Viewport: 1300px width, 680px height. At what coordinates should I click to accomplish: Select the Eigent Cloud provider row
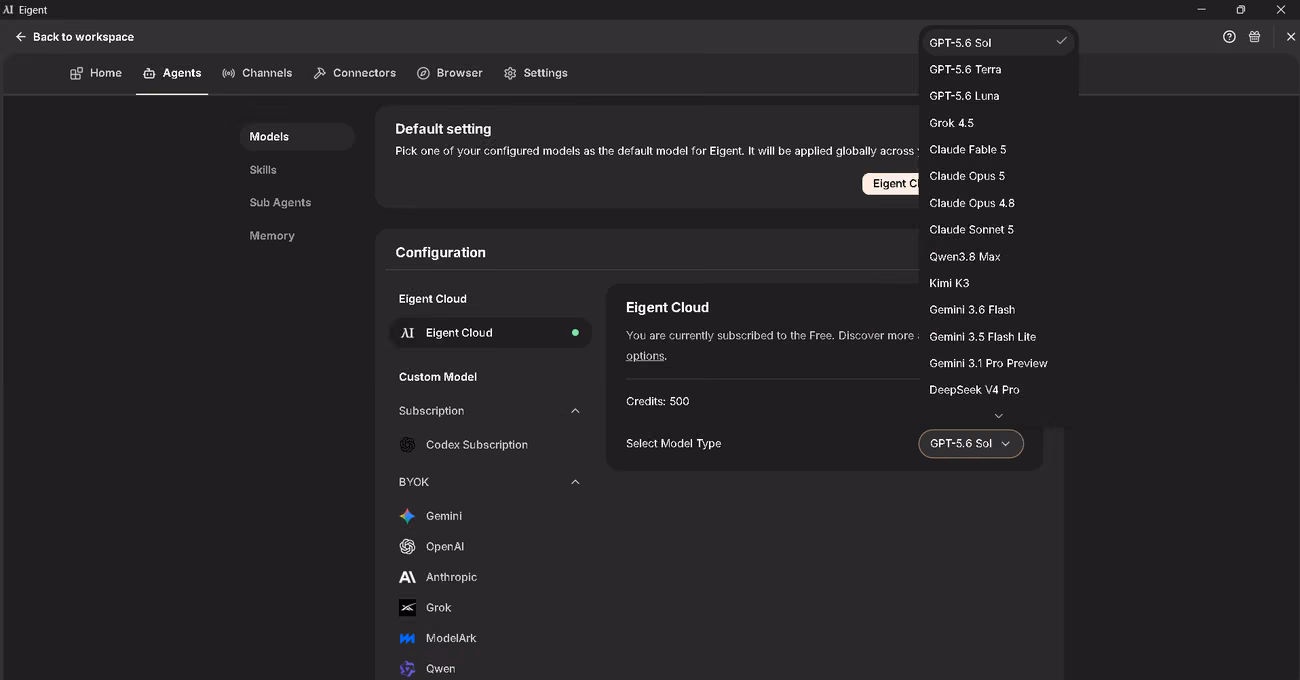(490, 333)
